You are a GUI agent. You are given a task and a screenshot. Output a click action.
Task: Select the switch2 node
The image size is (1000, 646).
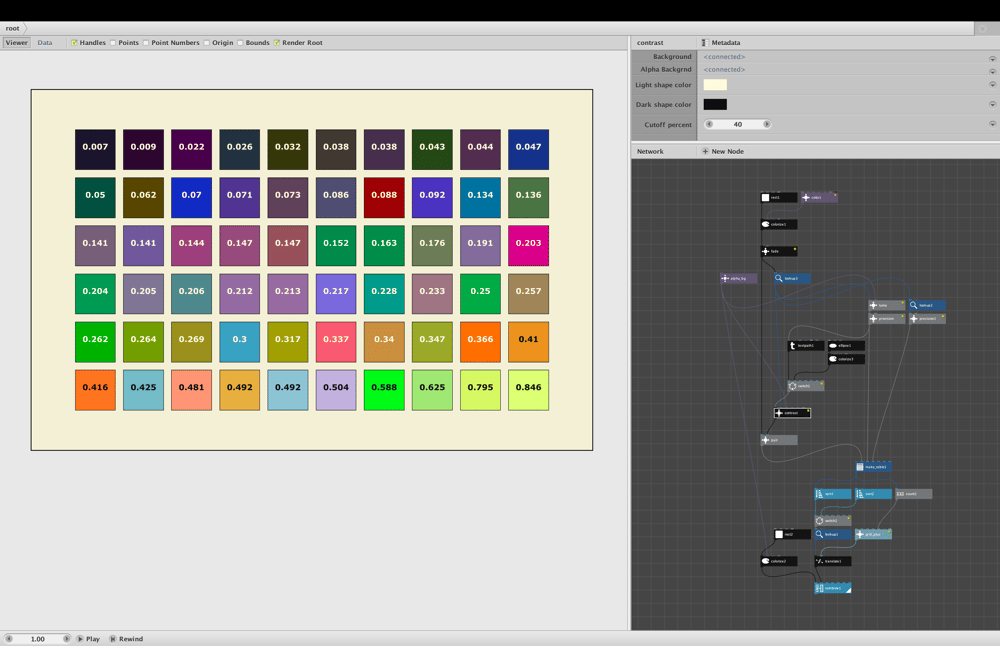tap(833, 521)
